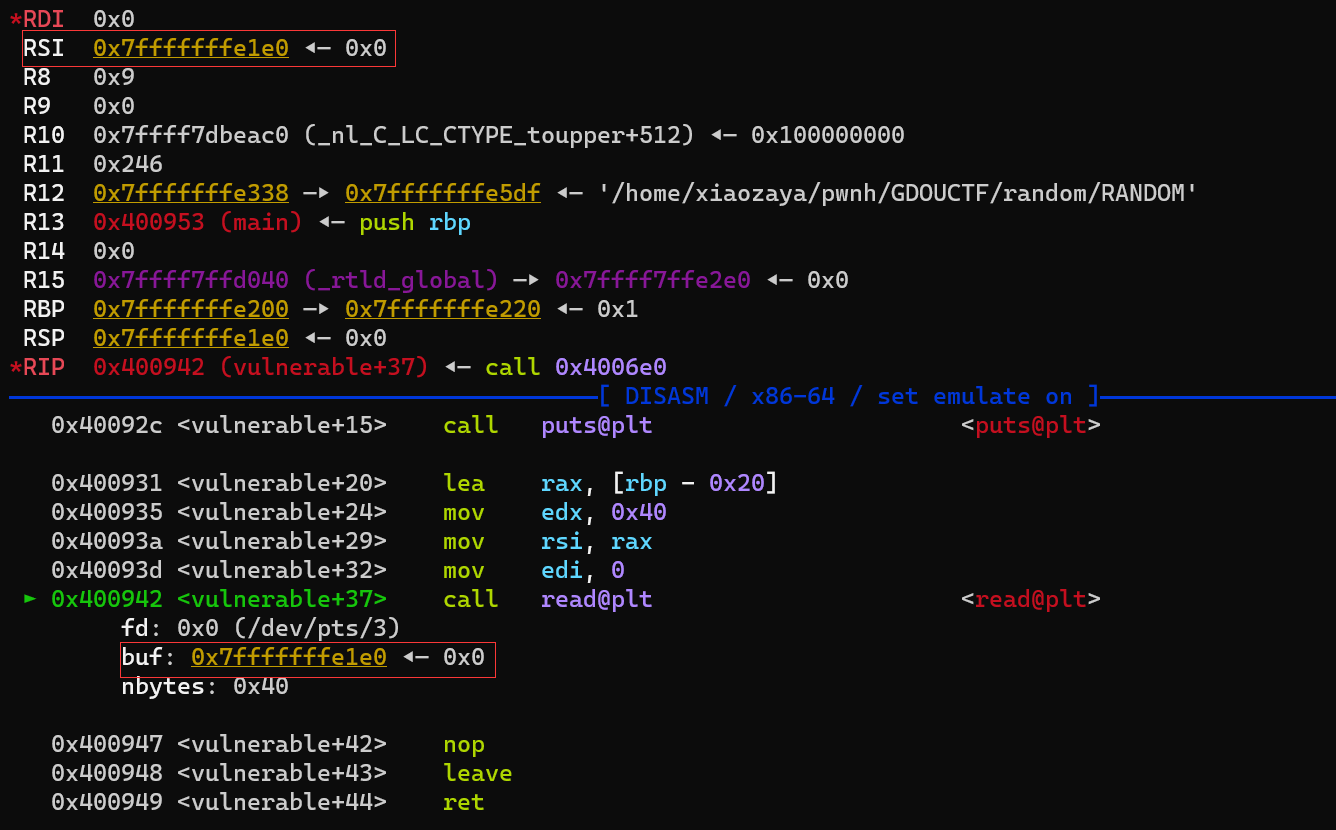Image resolution: width=1336 pixels, height=830 pixels.
Task: Click the fd: 0x0 (/dev/pts/3) argument
Action: 261,628
